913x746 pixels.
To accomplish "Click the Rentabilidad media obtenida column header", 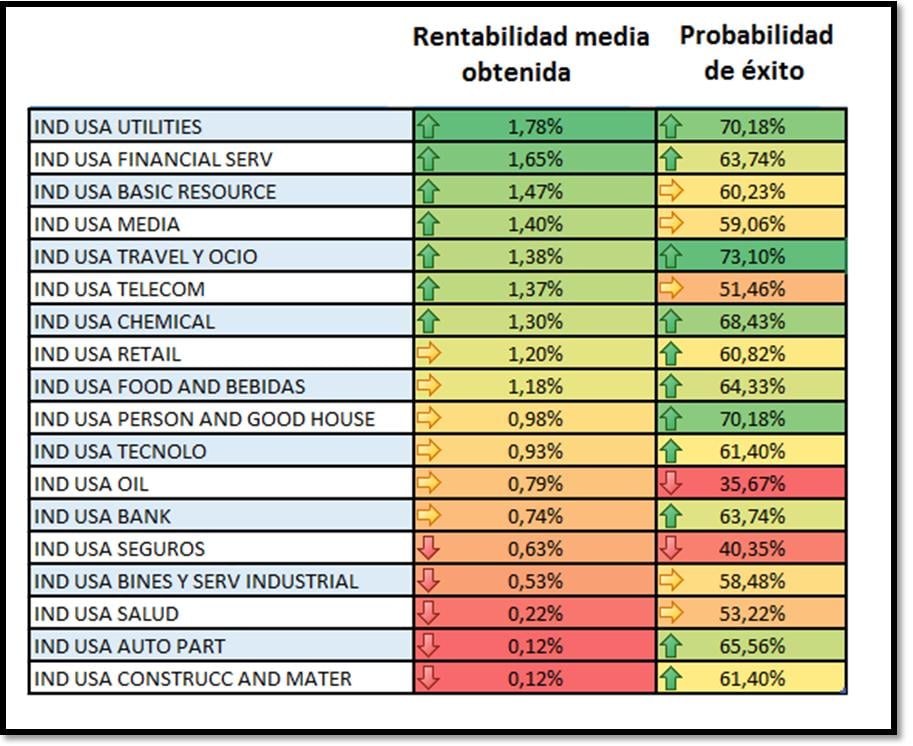I will point(531,54).
